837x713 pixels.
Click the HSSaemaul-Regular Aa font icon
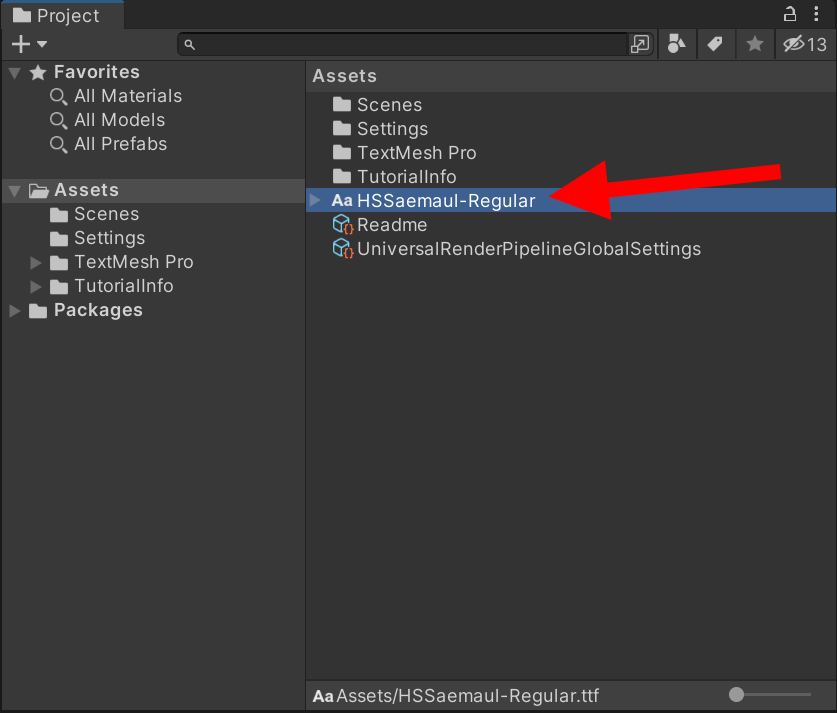pos(342,200)
